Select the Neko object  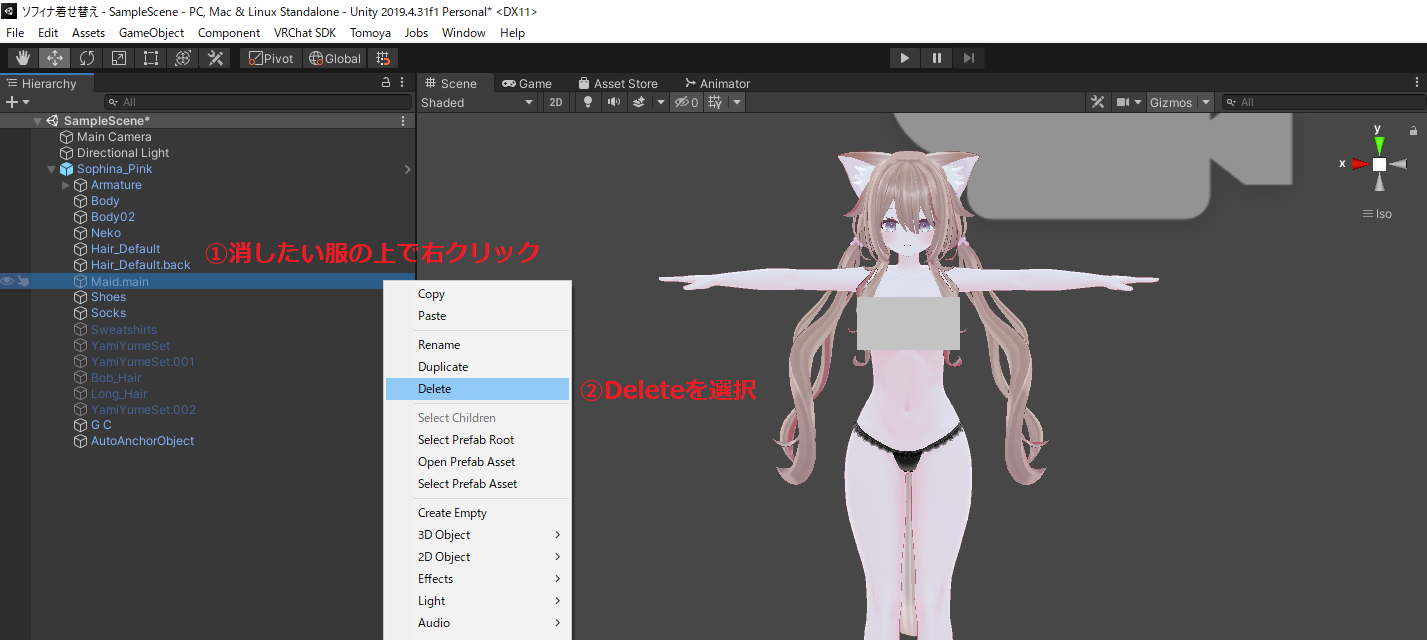(x=105, y=233)
